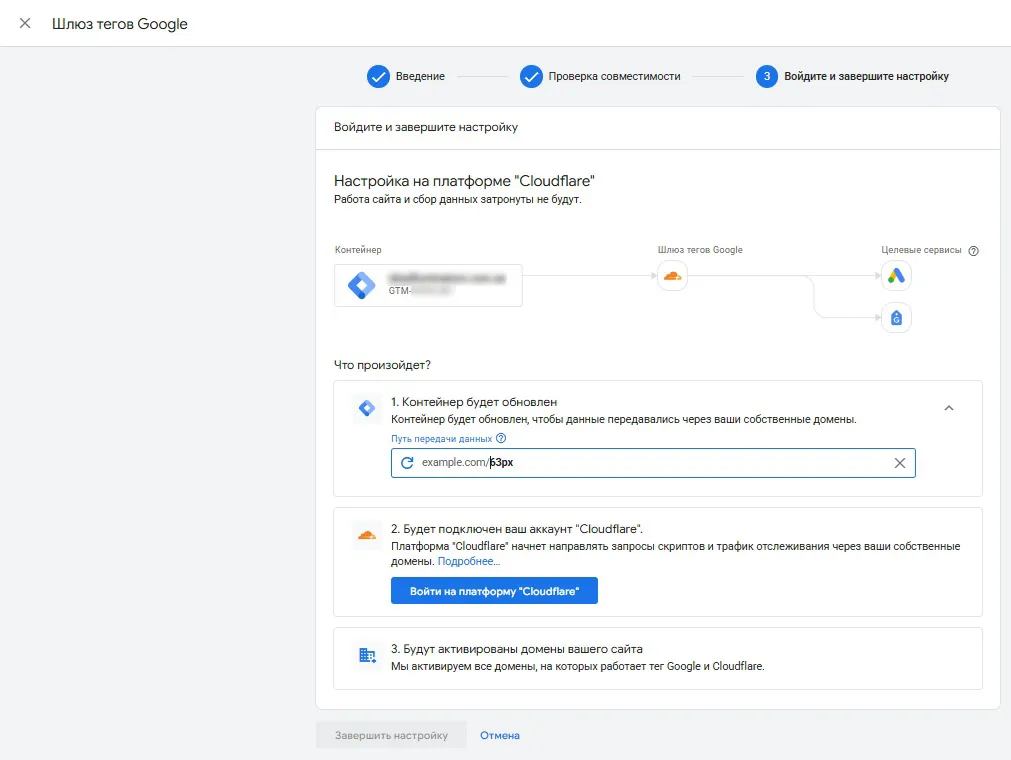Open help for Путь передачи данных
Image resolution: width=1011 pixels, height=760 pixels.
tap(501, 438)
